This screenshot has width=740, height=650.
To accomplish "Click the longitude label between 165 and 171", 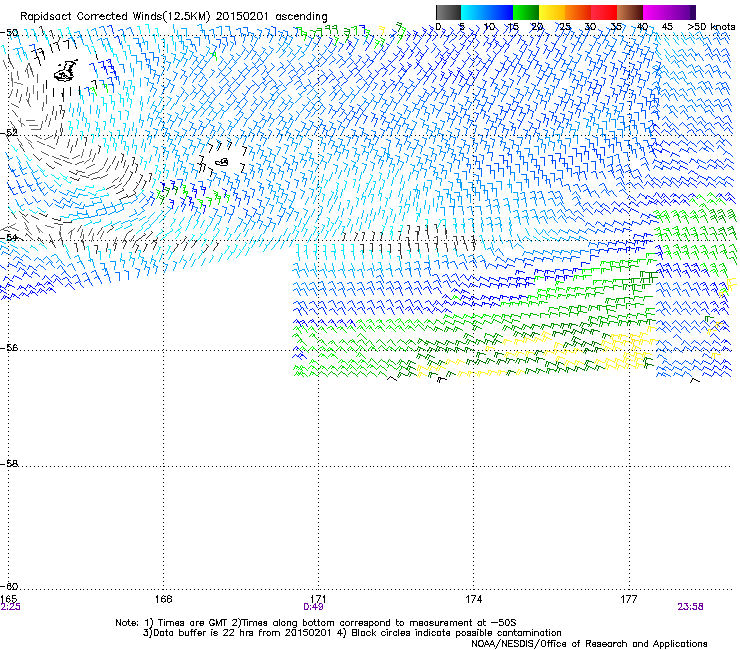I will (x=163, y=599).
